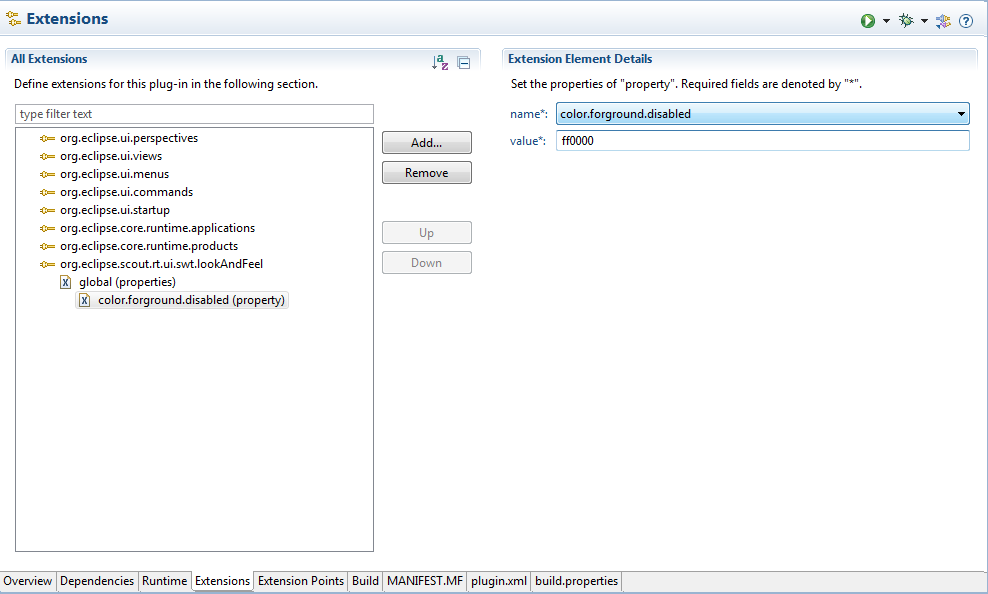The image size is (988, 594).
Task: Click the org.eclipse.ui.perspectives extension icon
Action: coord(47,139)
